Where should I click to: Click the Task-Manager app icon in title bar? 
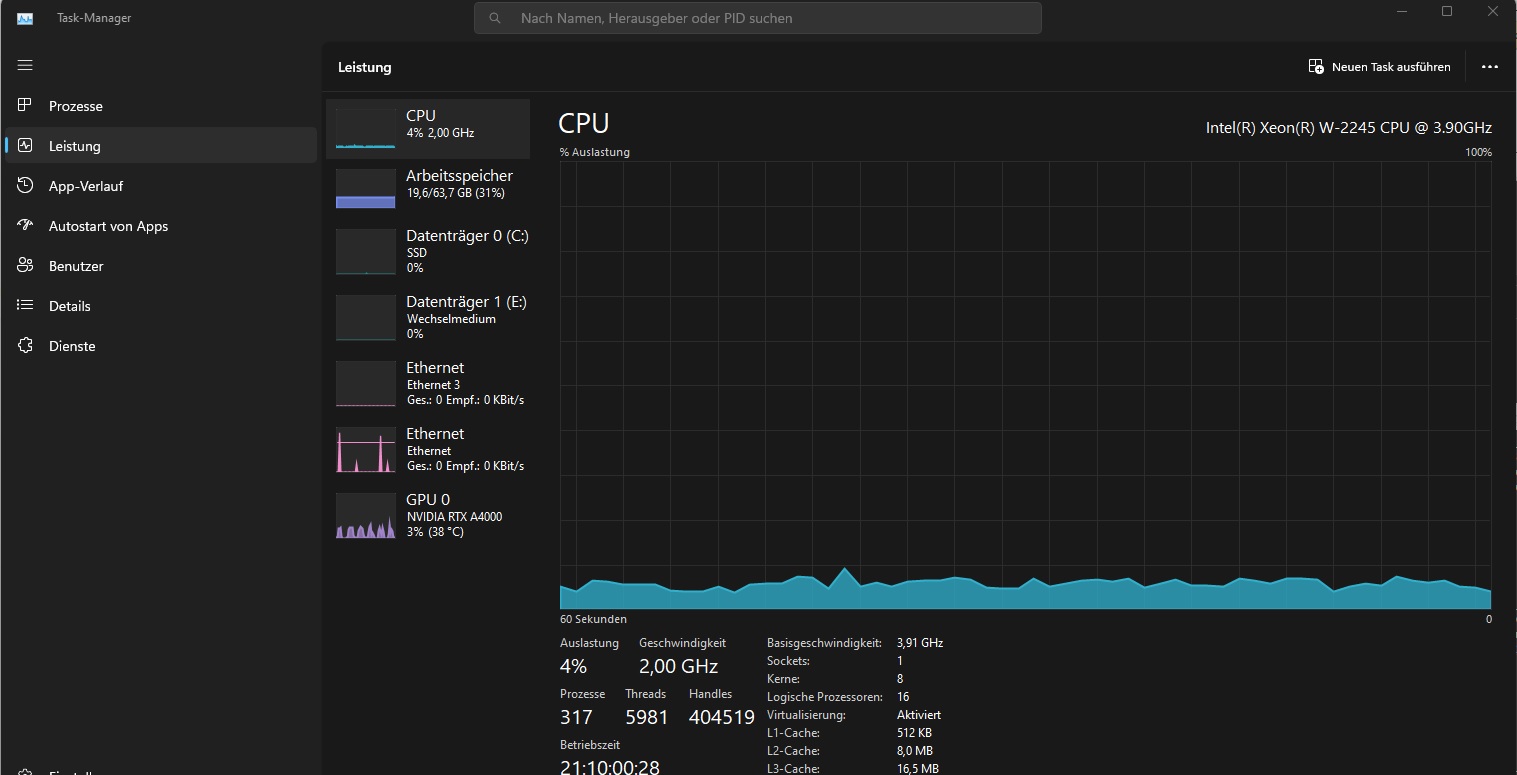pos(25,18)
